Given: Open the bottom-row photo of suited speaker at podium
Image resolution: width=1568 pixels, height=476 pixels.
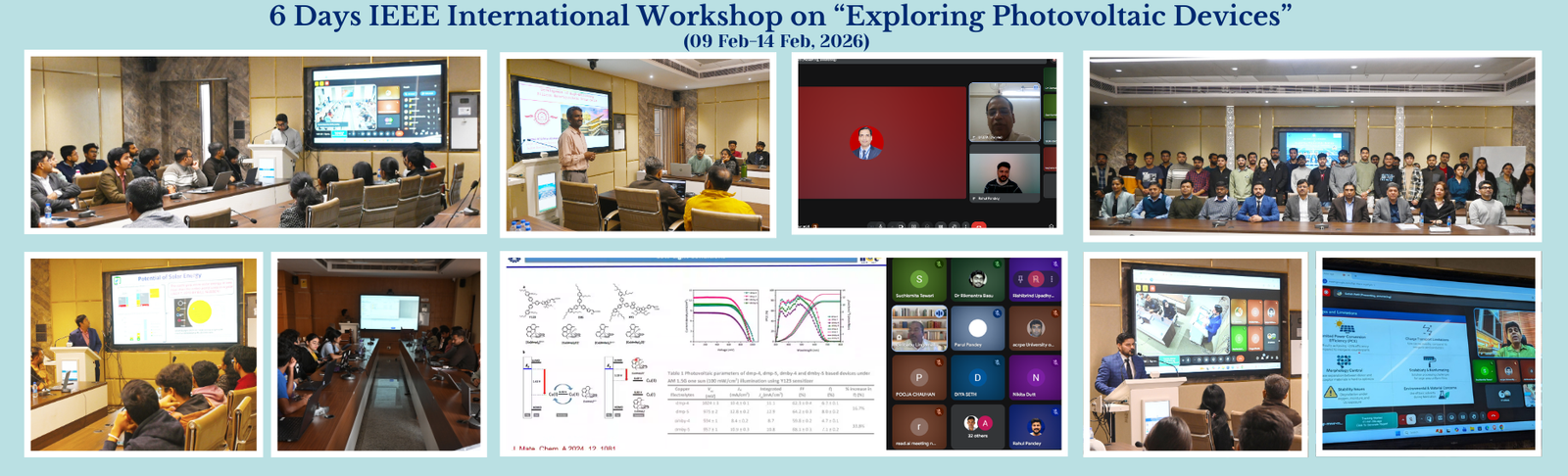Looking at the screenshot, I should pyautogui.click(x=1196, y=354).
